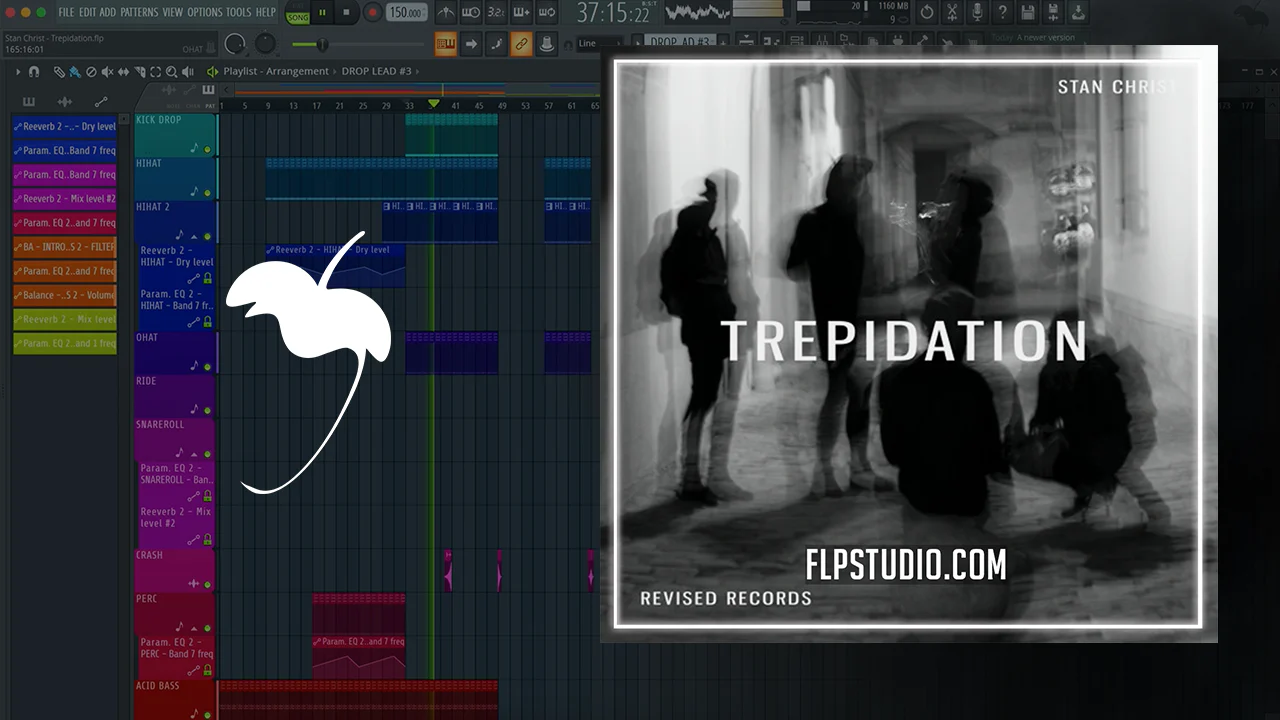Select the Balance Volume clip in picker

[65, 295]
